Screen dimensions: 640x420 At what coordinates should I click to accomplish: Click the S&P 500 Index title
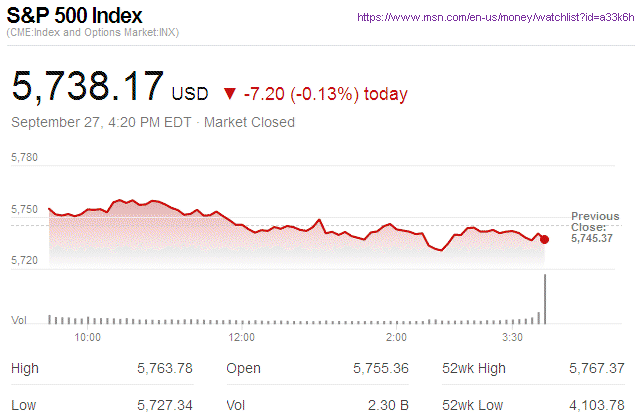[x=75, y=17]
